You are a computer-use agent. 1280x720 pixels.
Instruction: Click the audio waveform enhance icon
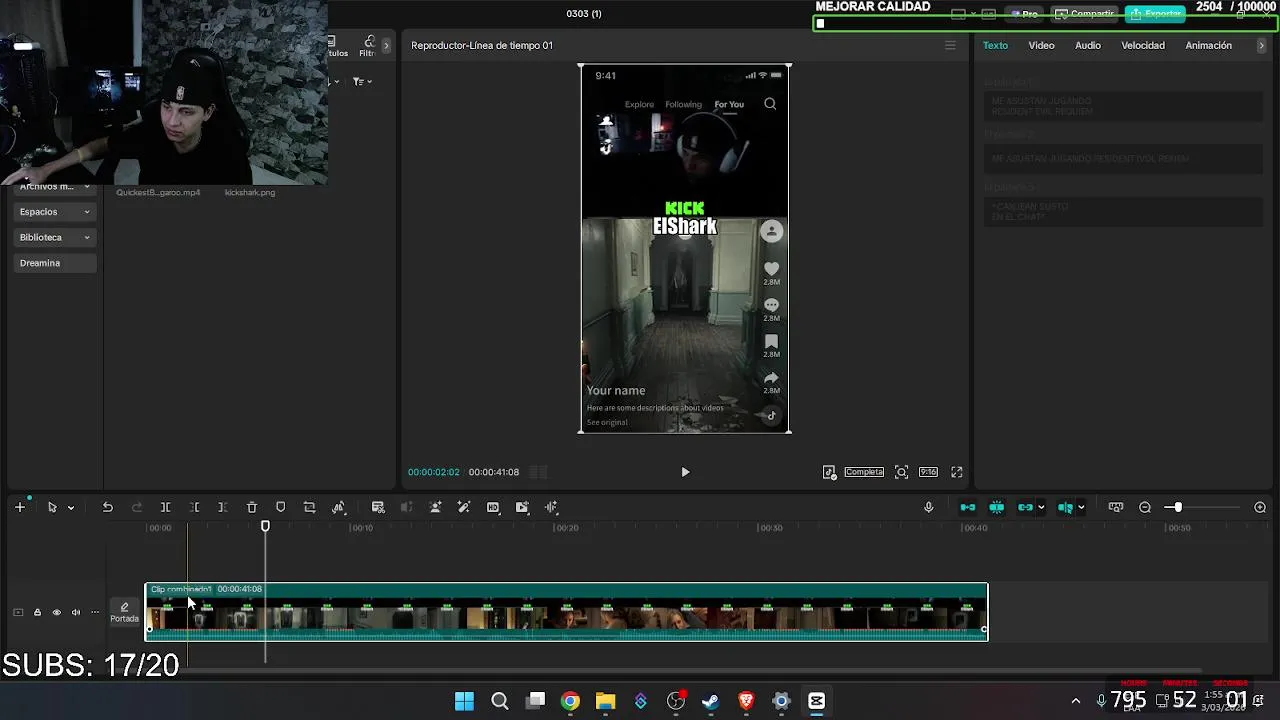click(551, 507)
